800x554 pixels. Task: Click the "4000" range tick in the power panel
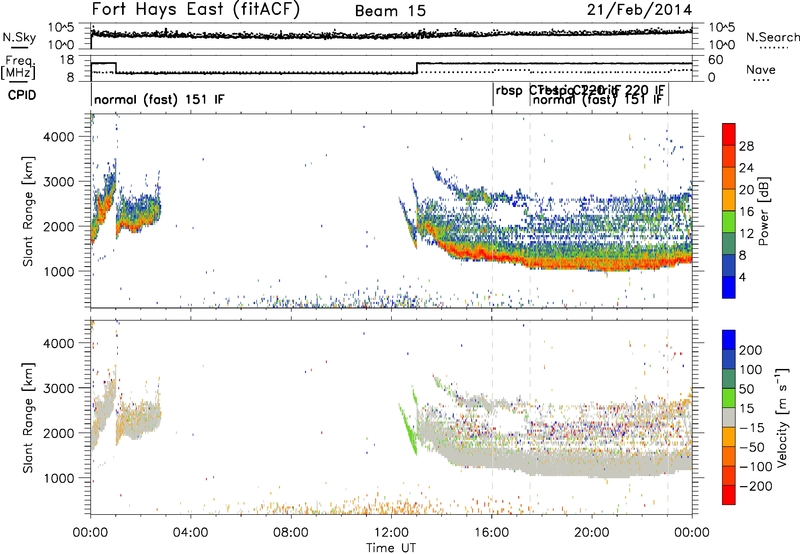click(x=58, y=137)
